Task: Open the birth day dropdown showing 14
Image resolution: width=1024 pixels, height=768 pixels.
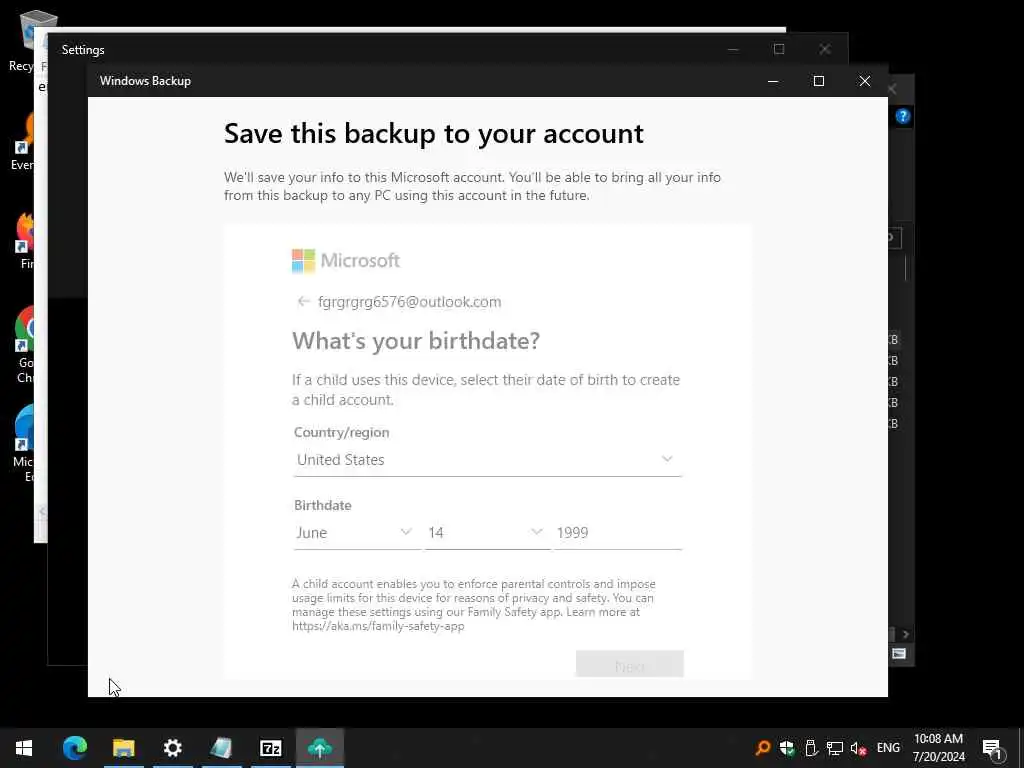Action: click(487, 533)
